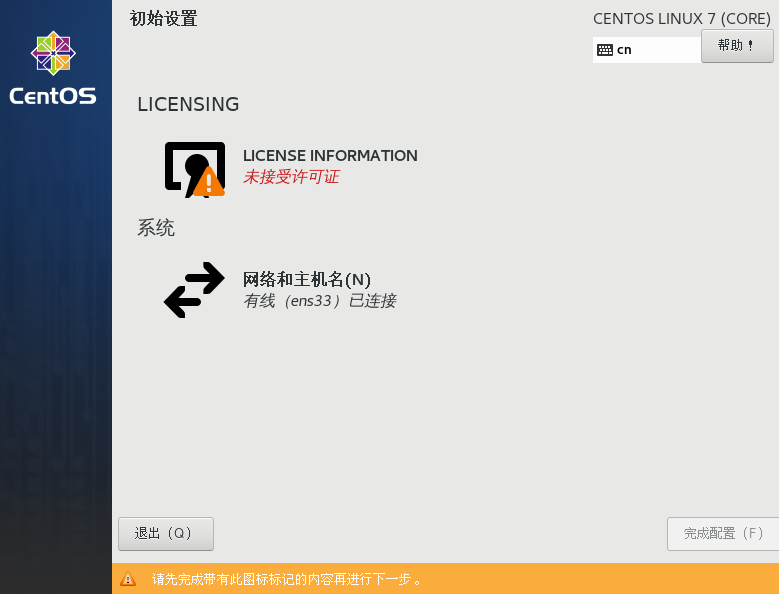Click the network arrows icon
779x594 pixels.
[x=194, y=290]
